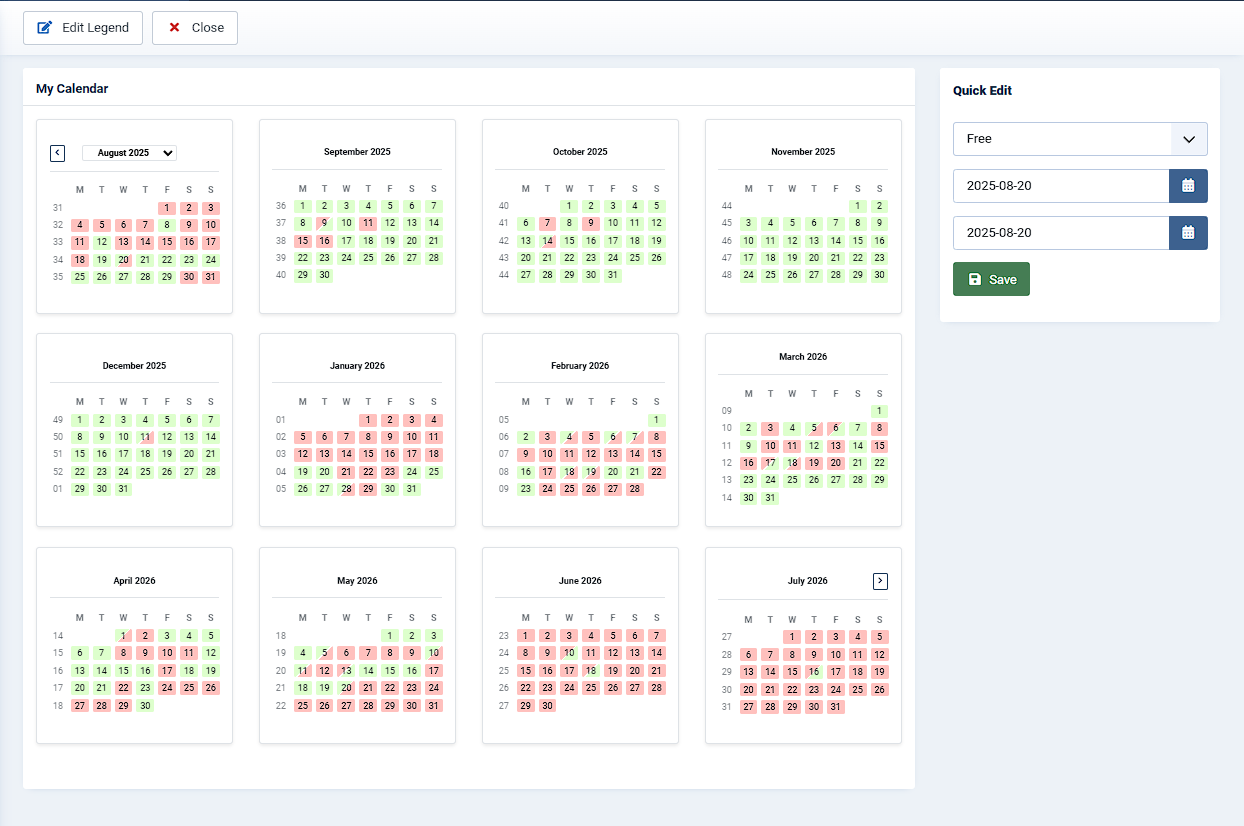Select January 28, 2026 day cell
The height and width of the screenshot is (826, 1244).
pos(346,489)
